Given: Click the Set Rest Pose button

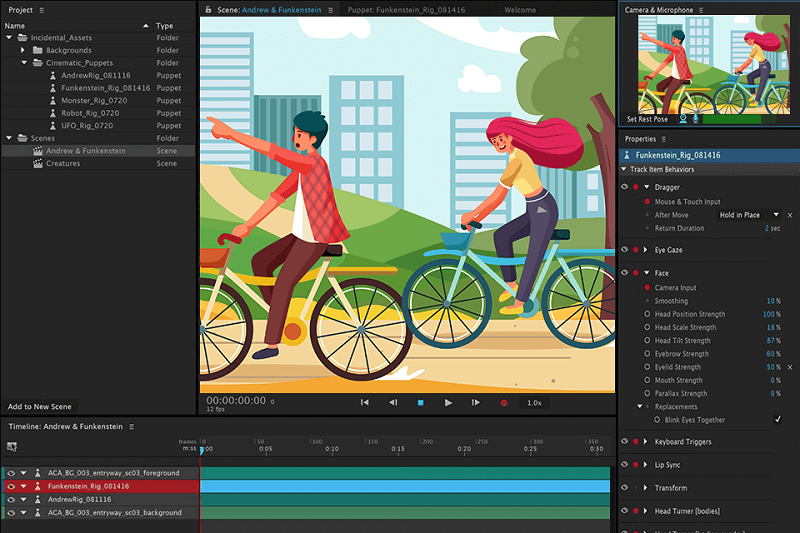Looking at the screenshot, I should point(646,119).
